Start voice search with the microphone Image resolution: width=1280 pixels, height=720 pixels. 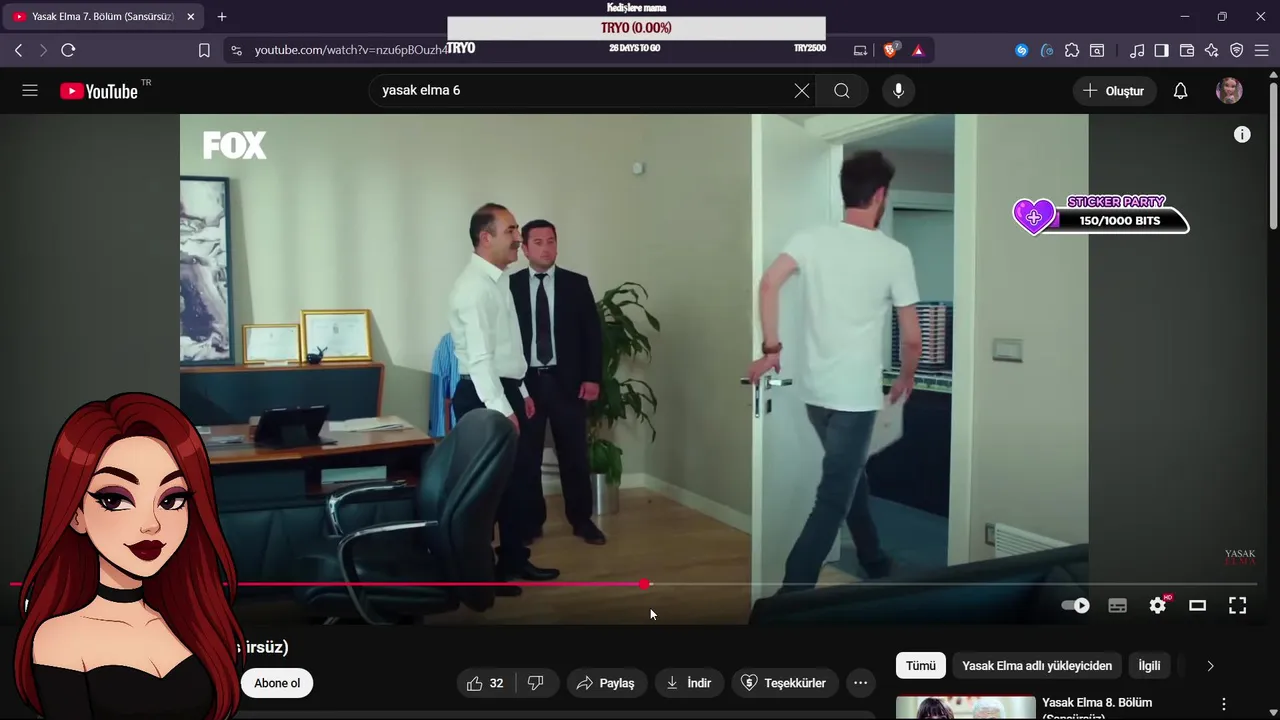pos(898,91)
